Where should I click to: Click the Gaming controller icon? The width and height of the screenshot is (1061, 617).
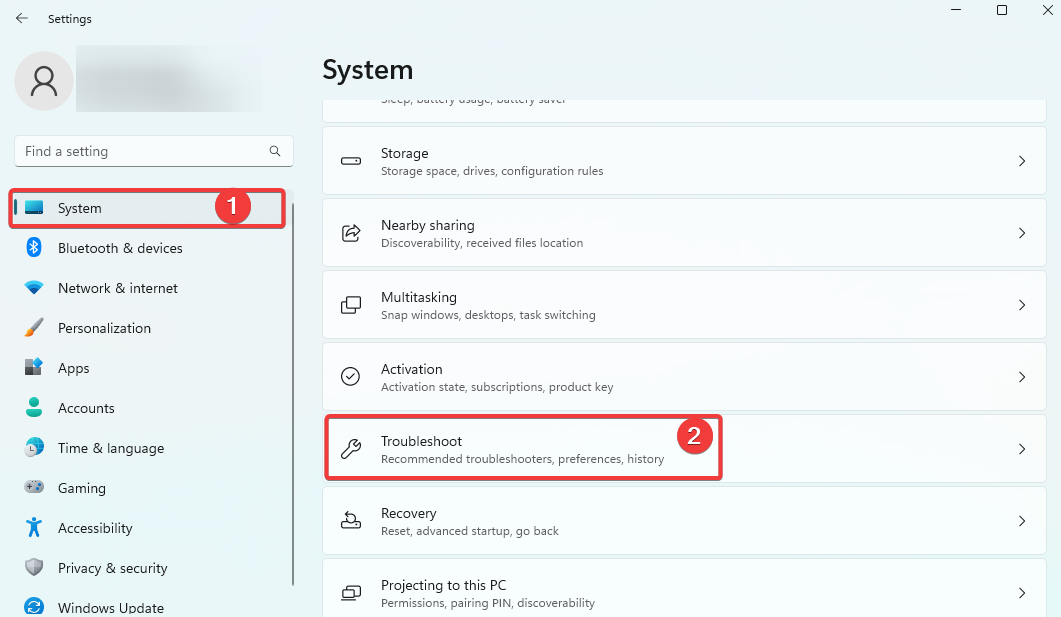tap(34, 486)
